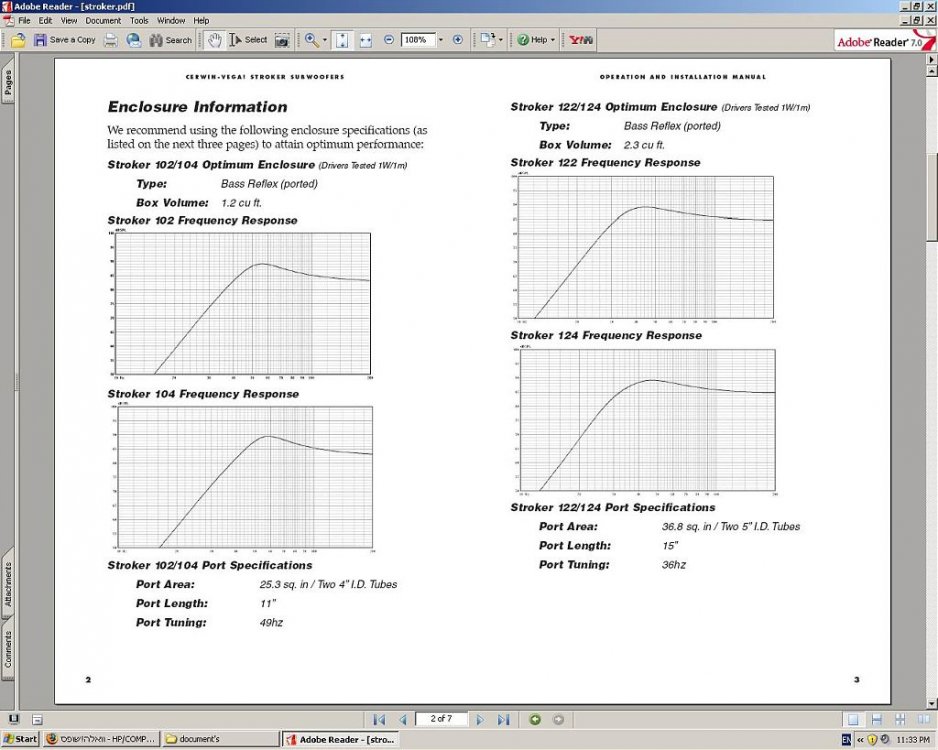Click the zoom out minus button
Viewport: 938px width, 750px height.
[389, 39]
